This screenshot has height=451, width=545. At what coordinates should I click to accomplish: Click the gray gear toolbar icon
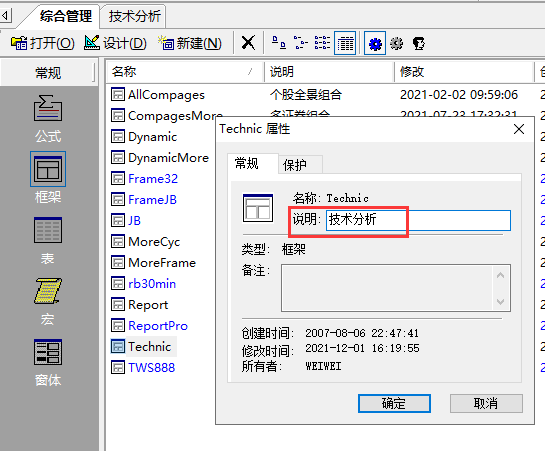[x=397, y=43]
